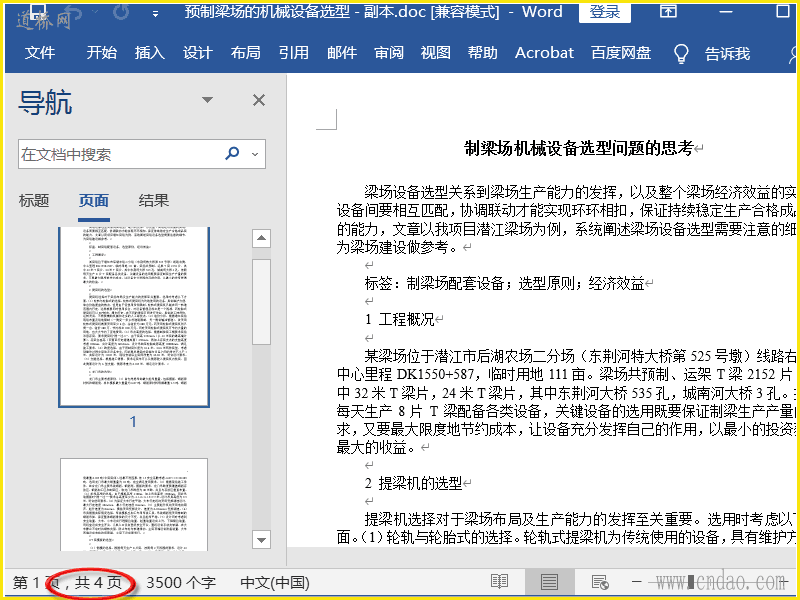The height and width of the screenshot is (600, 800).
Task: Expand the Quick Access Toolbar customize dropdown
Action: pos(155,14)
